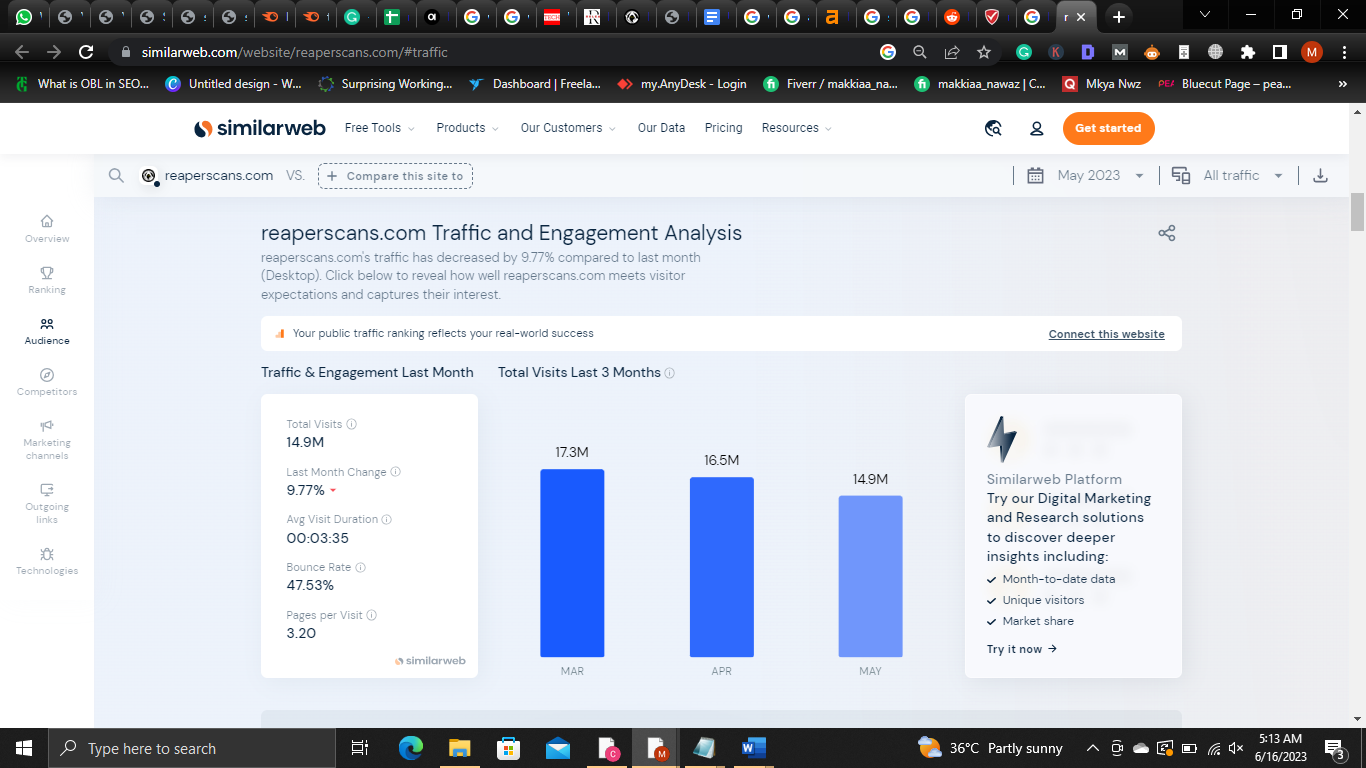Click the header search globe icon

(993, 128)
